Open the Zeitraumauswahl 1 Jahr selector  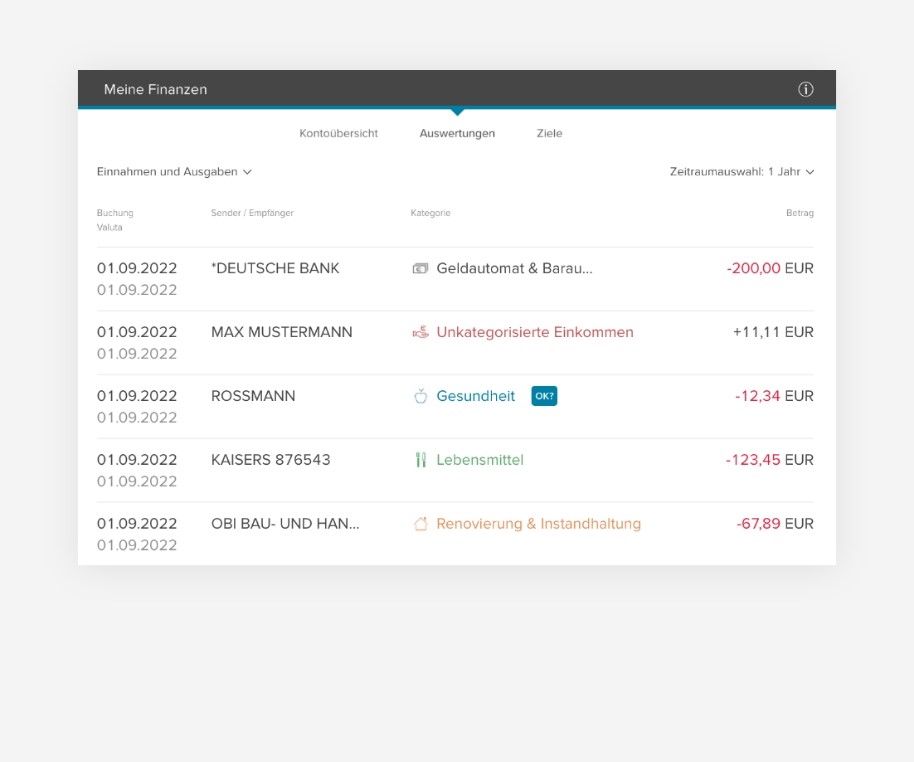click(741, 171)
